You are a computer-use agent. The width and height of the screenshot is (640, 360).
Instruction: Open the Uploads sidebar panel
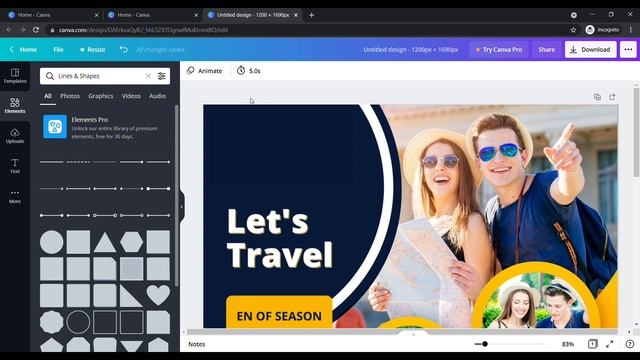coord(15,136)
